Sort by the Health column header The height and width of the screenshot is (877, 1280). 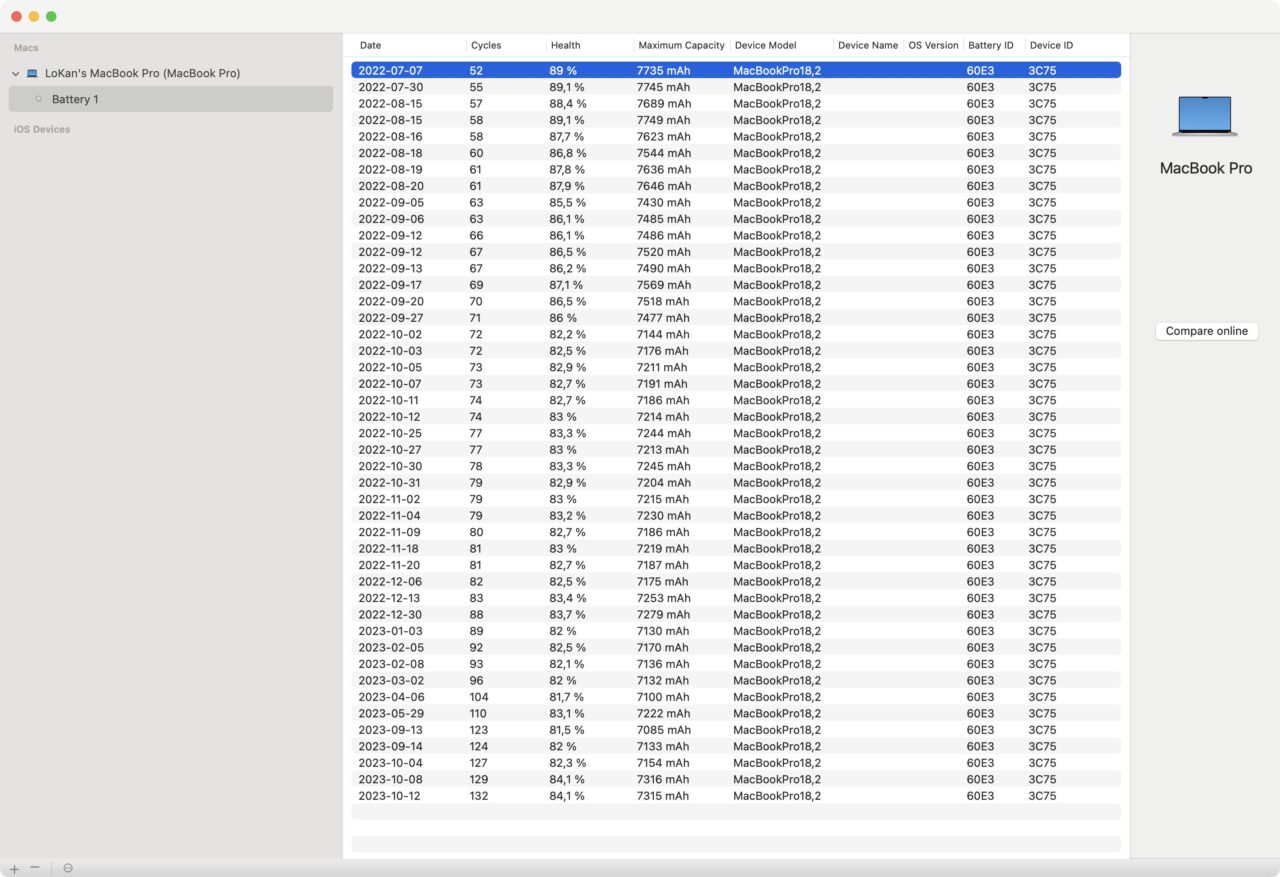565,45
